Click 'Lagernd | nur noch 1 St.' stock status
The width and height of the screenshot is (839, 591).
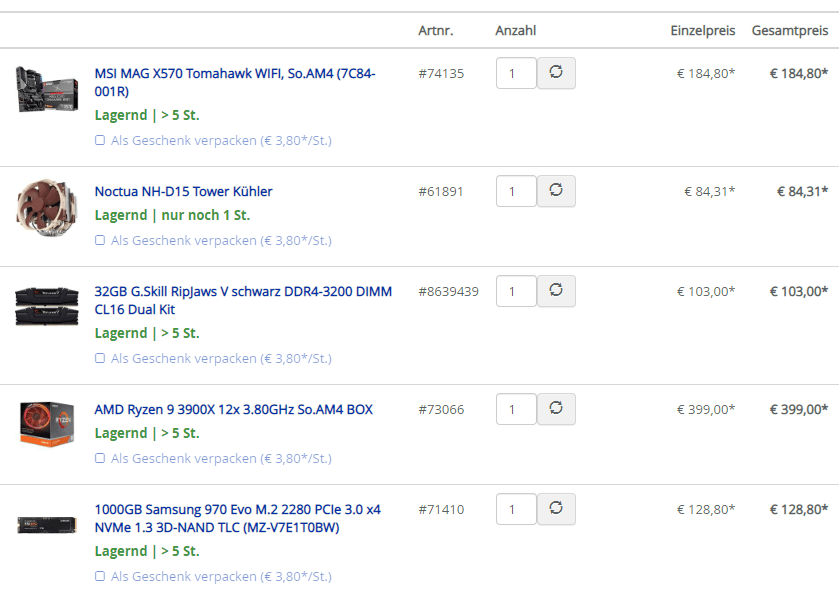pos(172,215)
